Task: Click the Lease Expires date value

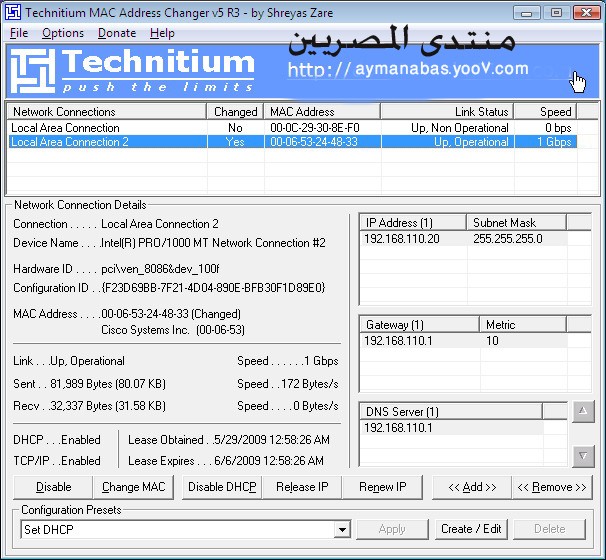Action: 269,461
